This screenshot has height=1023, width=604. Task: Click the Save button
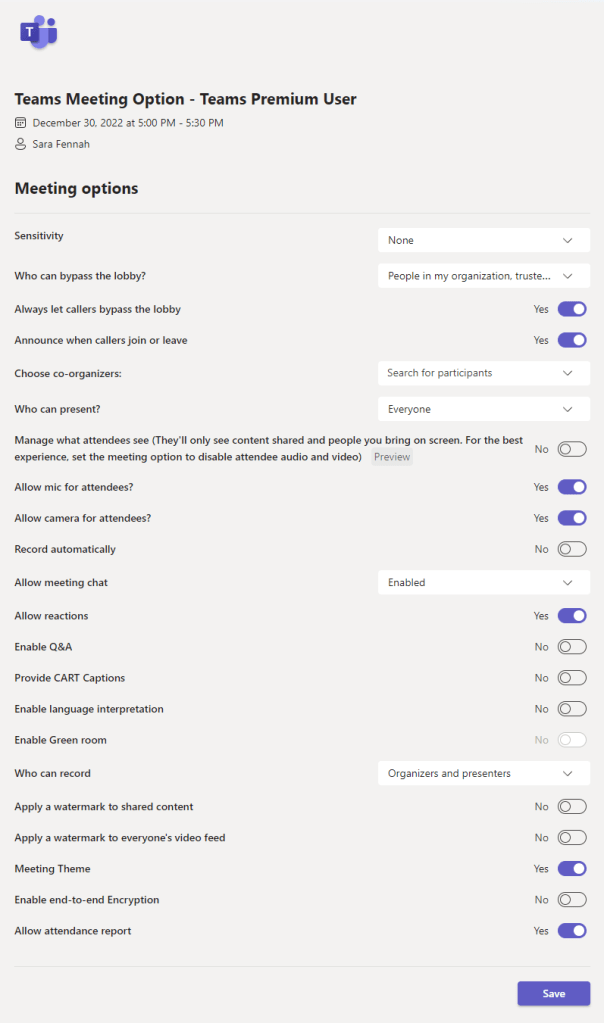tap(553, 993)
